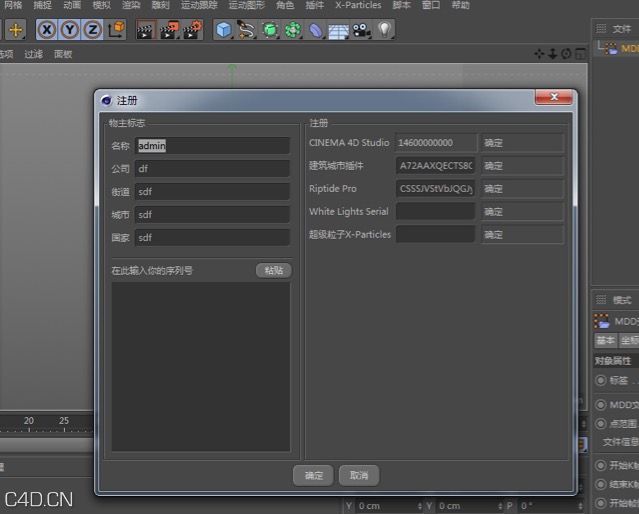This screenshot has width=639, height=514.
Task: Click the 粘贴 paste button
Action: click(274, 270)
